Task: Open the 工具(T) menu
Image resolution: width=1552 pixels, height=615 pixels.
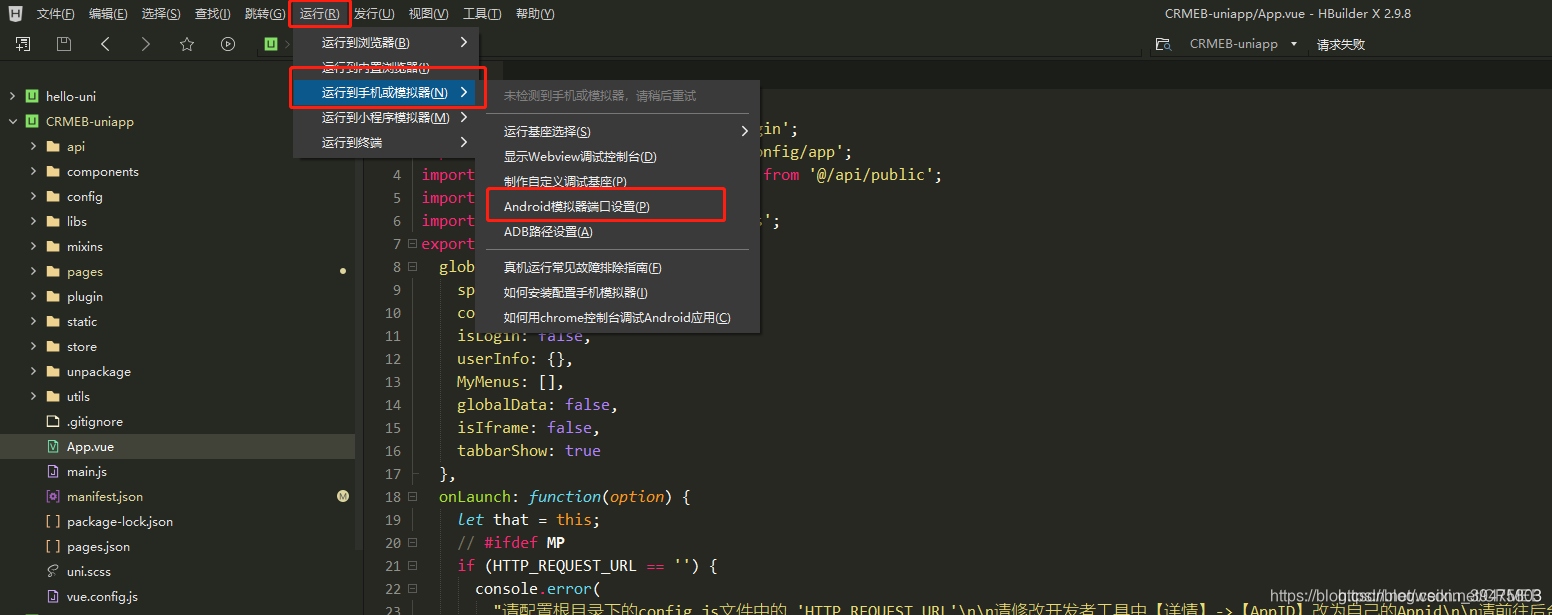Action: 482,14
